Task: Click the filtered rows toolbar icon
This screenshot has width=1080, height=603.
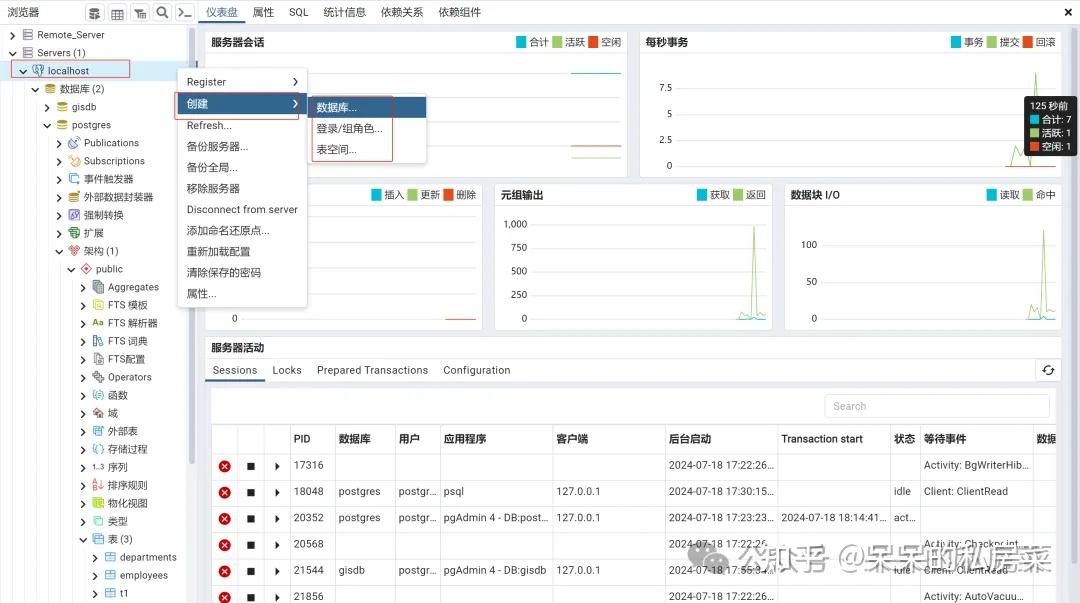Action: point(140,12)
